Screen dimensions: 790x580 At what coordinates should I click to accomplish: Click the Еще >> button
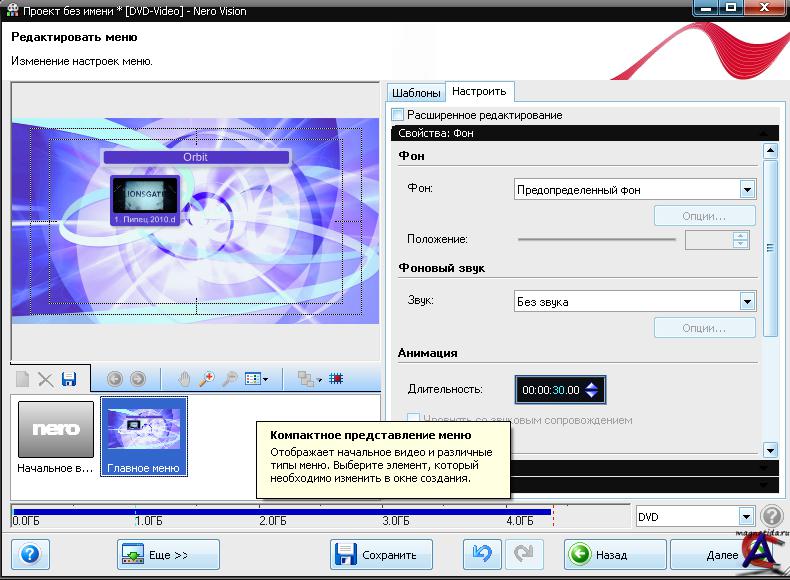[x=168, y=555]
